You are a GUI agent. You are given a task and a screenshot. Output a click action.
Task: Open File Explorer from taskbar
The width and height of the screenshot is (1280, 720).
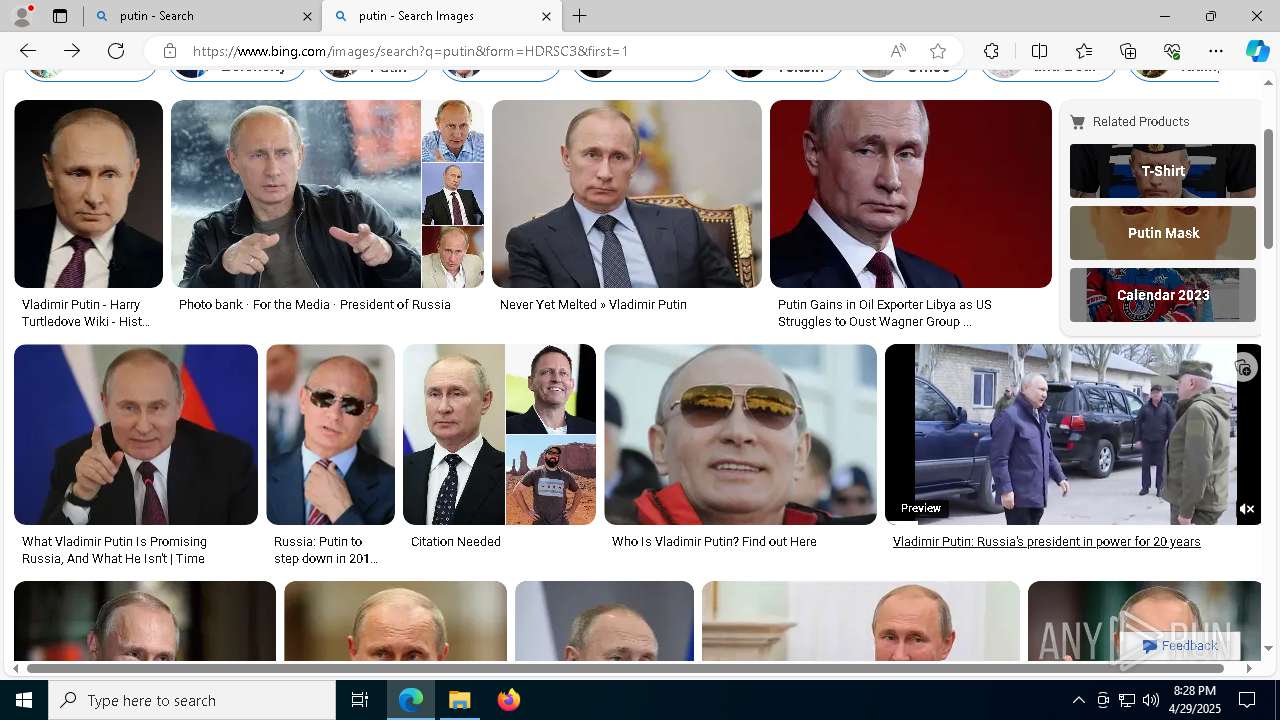pyautogui.click(x=460, y=700)
